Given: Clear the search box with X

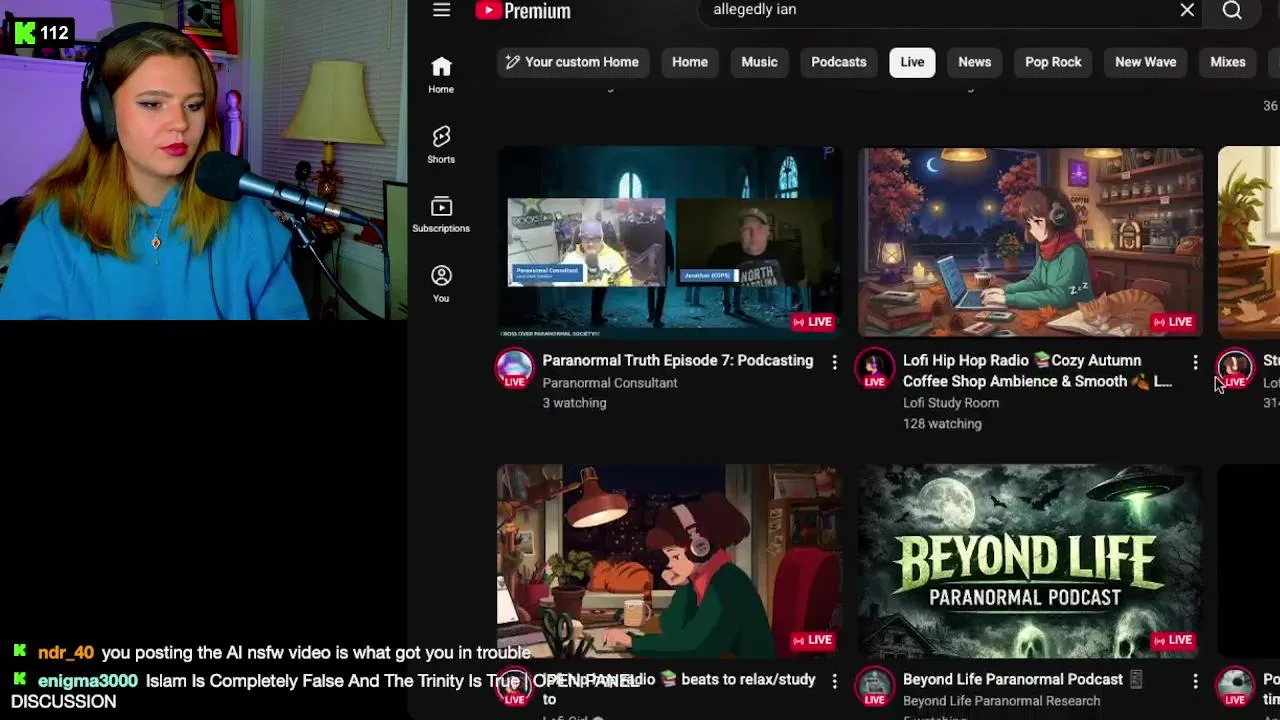Looking at the screenshot, I should [1187, 10].
